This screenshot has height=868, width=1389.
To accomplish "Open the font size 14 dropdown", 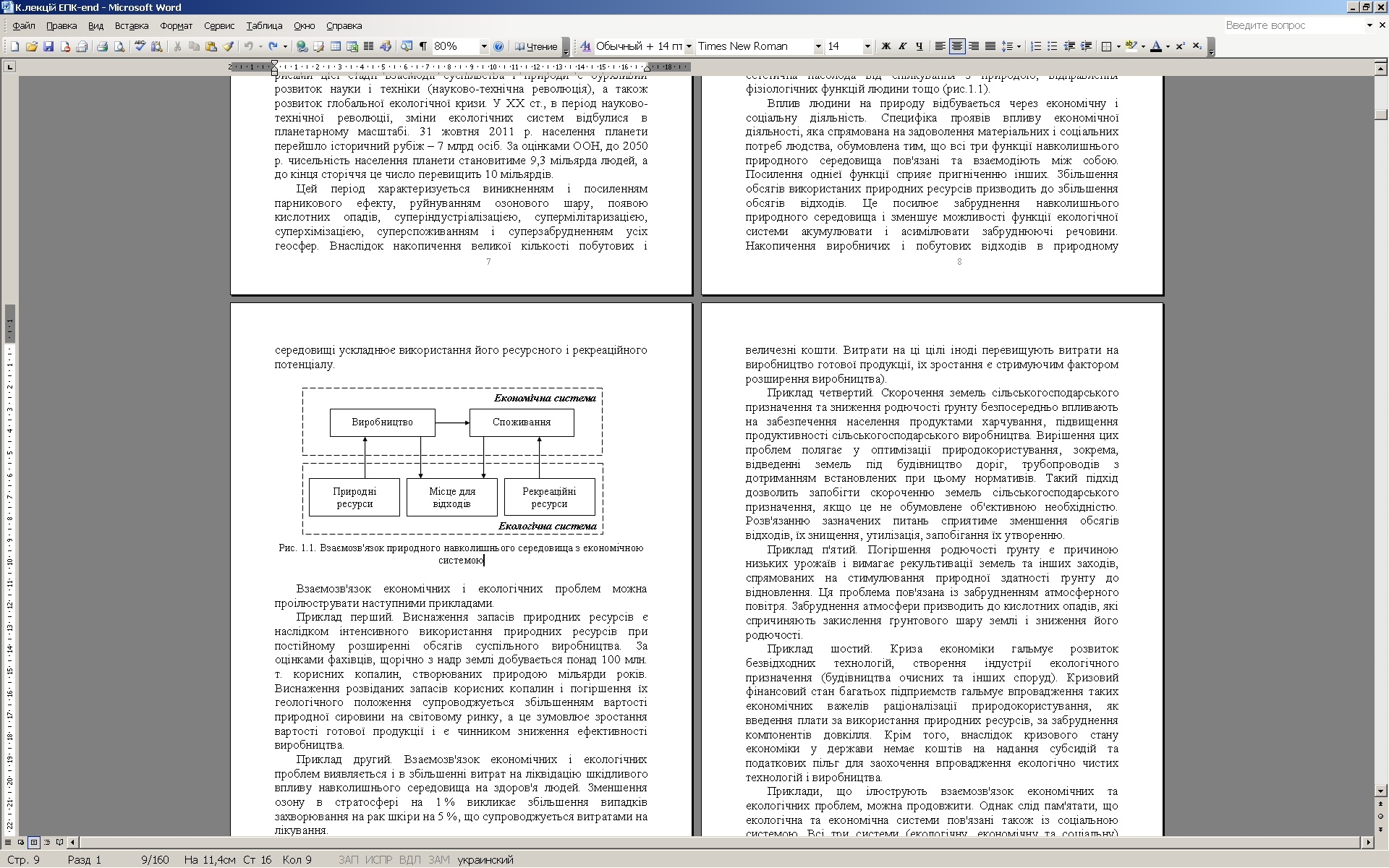I will click(867, 46).
